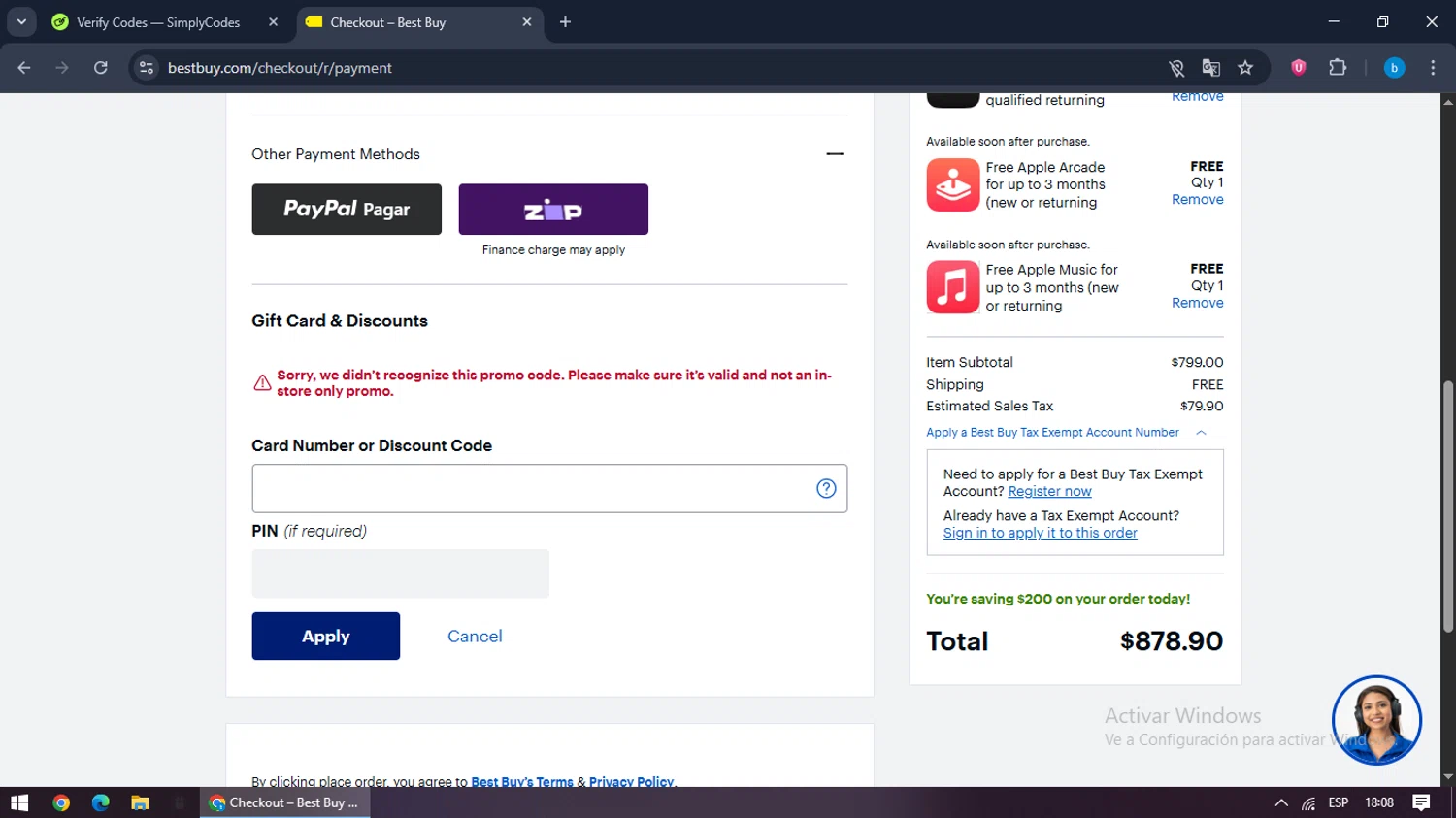Open the Windows notification center
The width and height of the screenshot is (1456, 818).
1421,802
